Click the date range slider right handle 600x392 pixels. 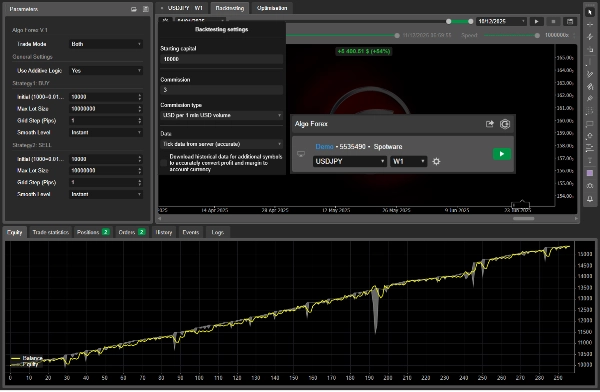(471, 21)
